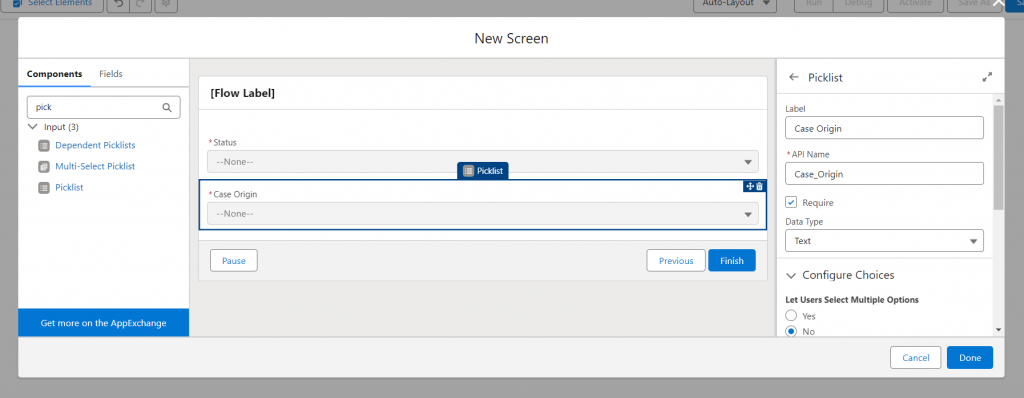The image size is (1024, 398).
Task: Click the Pause button
Action: [234, 261]
